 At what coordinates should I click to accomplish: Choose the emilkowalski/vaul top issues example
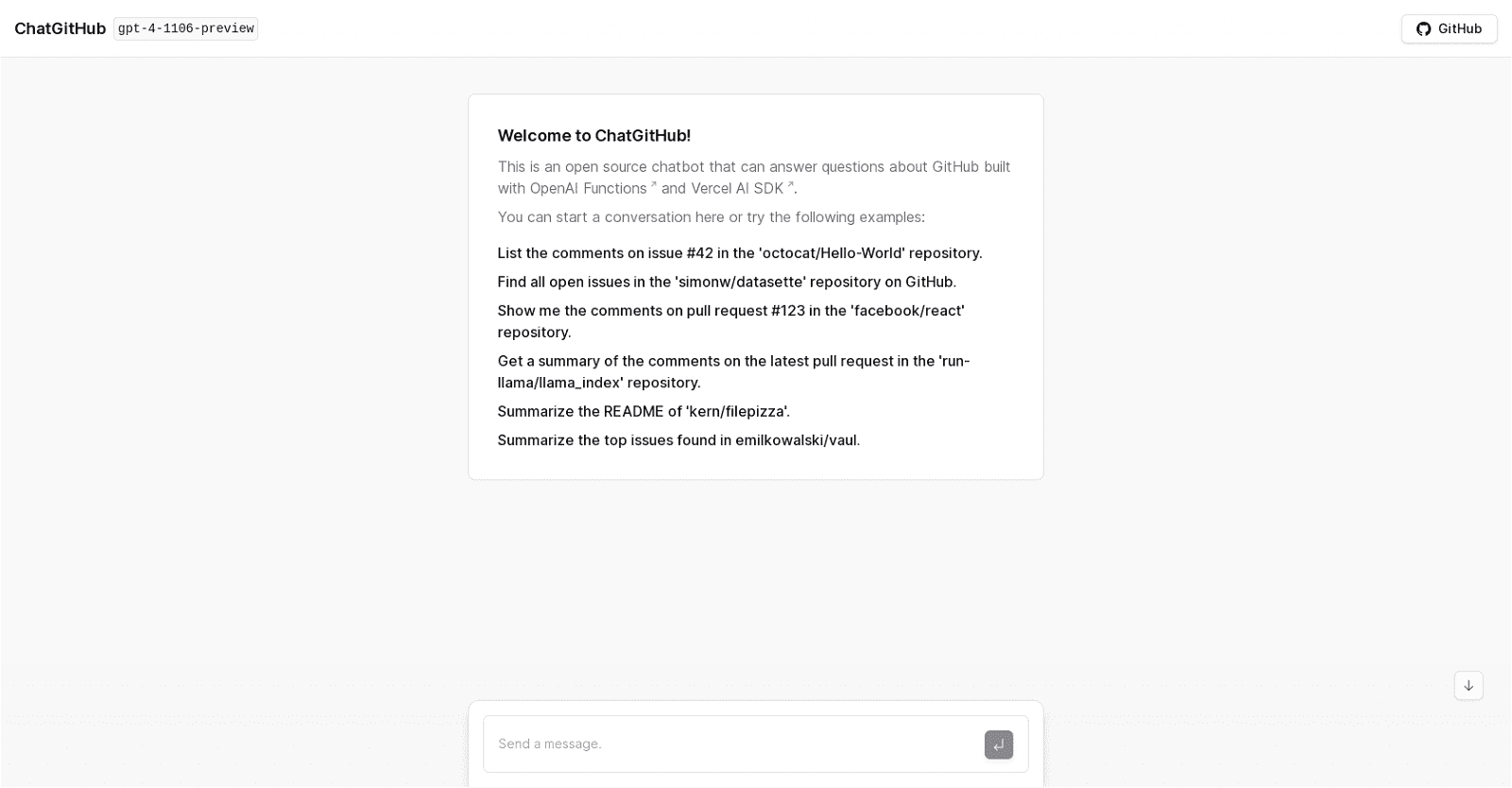coord(679,440)
